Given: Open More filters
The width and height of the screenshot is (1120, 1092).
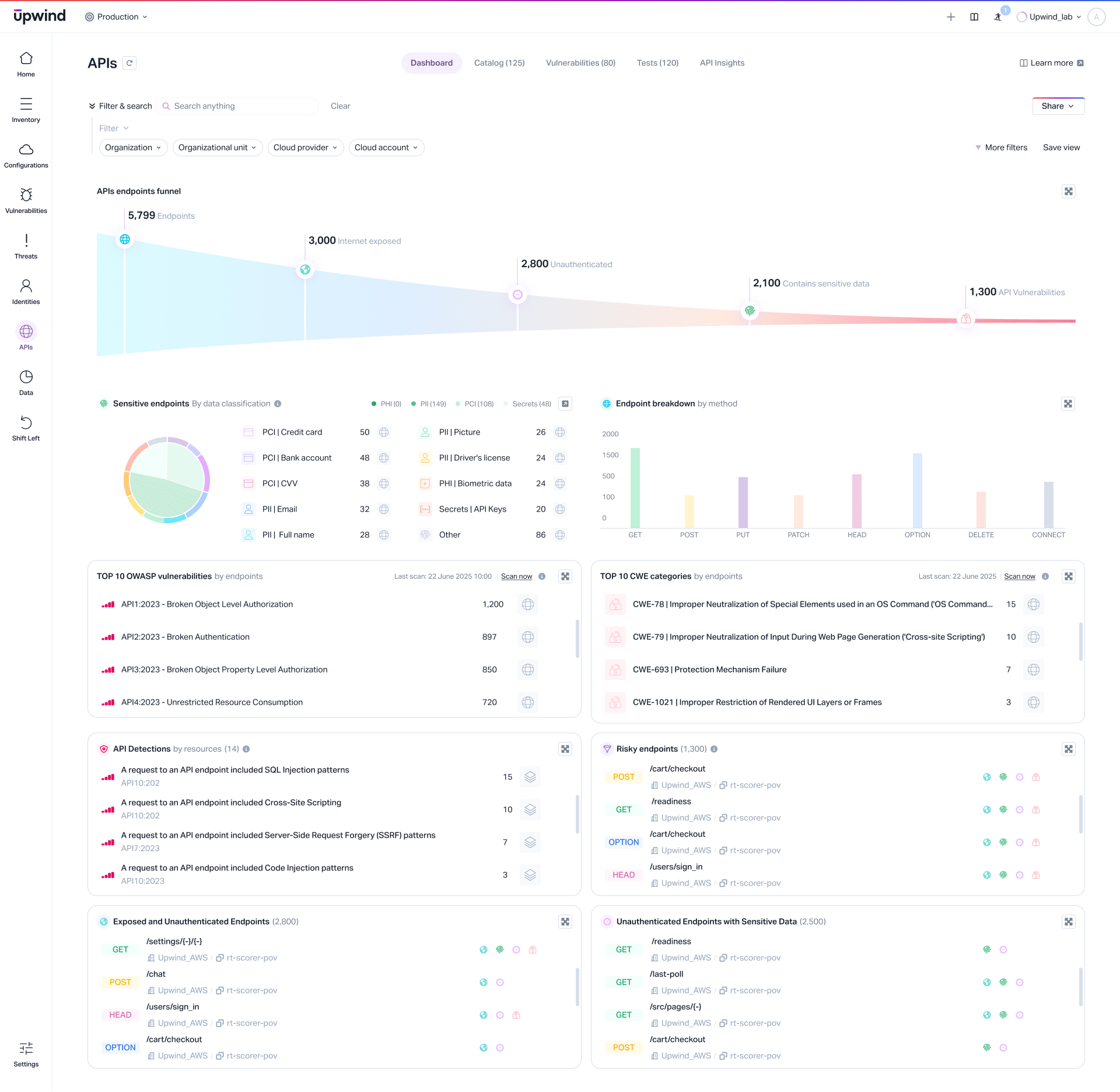Looking at the screenshot, I should [1001, 148].
